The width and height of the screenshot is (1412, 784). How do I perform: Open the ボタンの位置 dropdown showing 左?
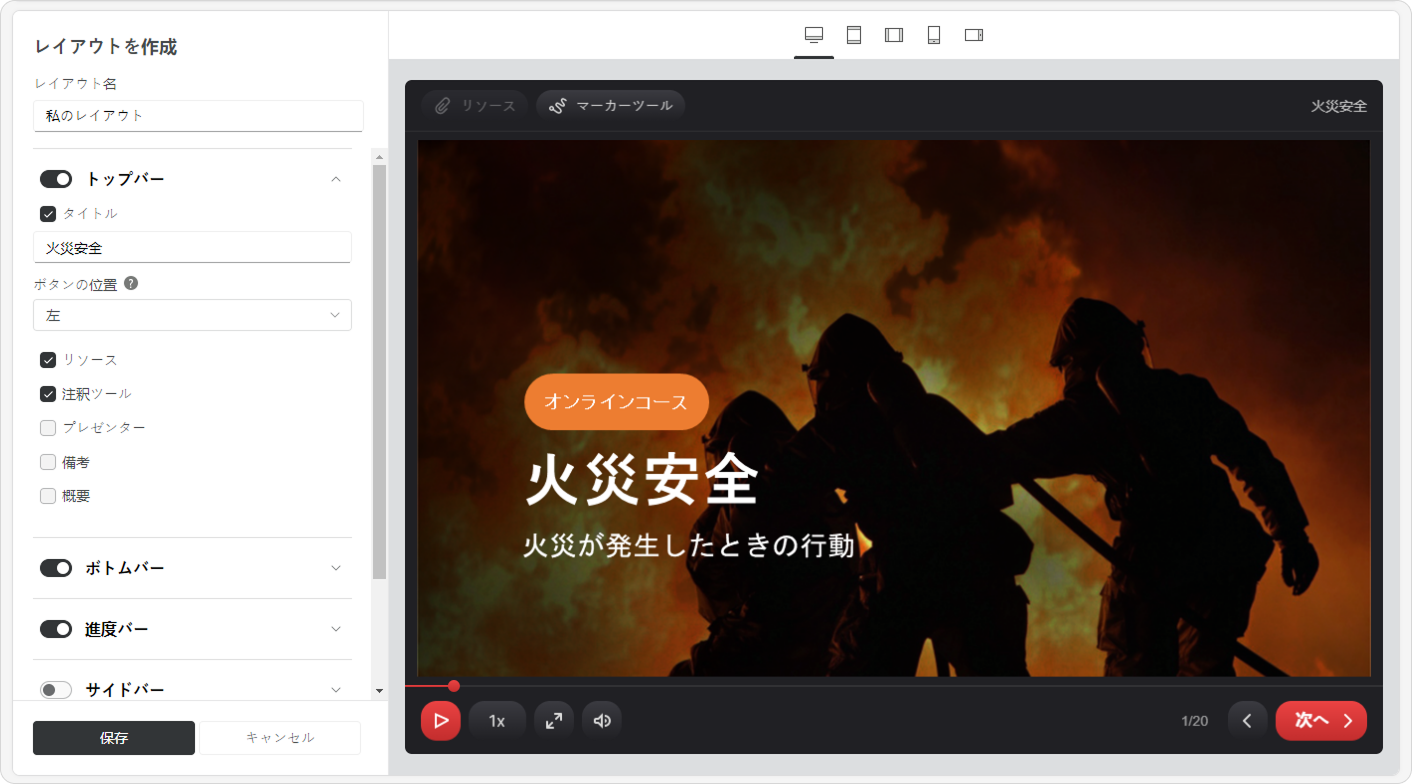coord(192,315)
